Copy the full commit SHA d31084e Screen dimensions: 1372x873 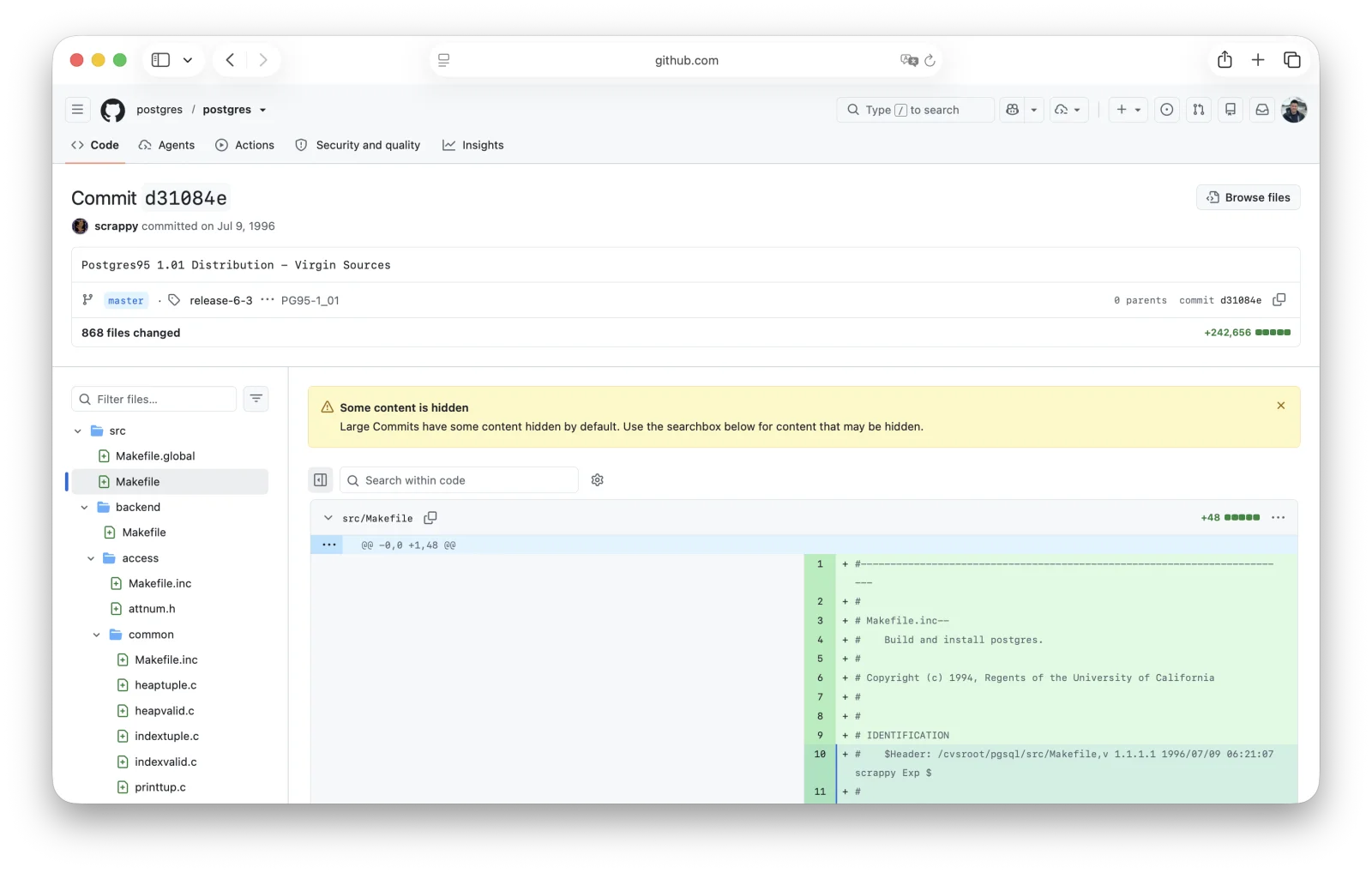click(x=1279, y=300)
